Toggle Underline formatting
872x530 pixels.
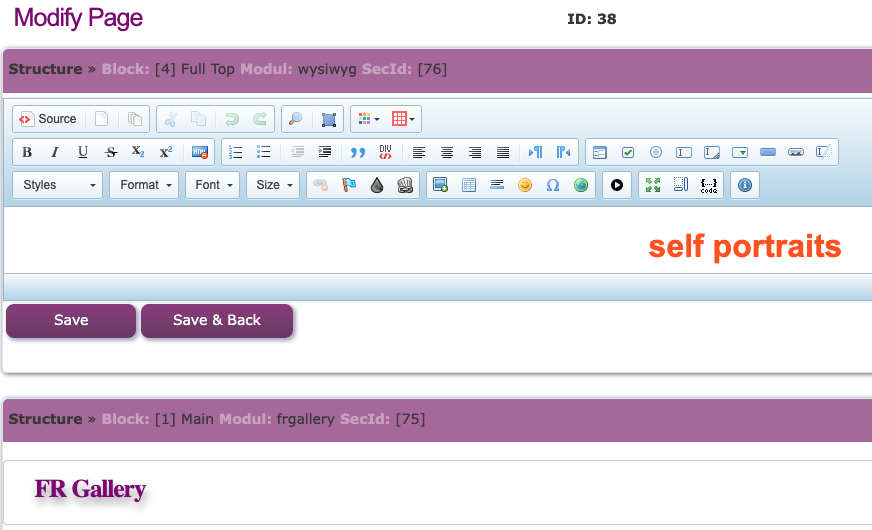tap(82, 152)
